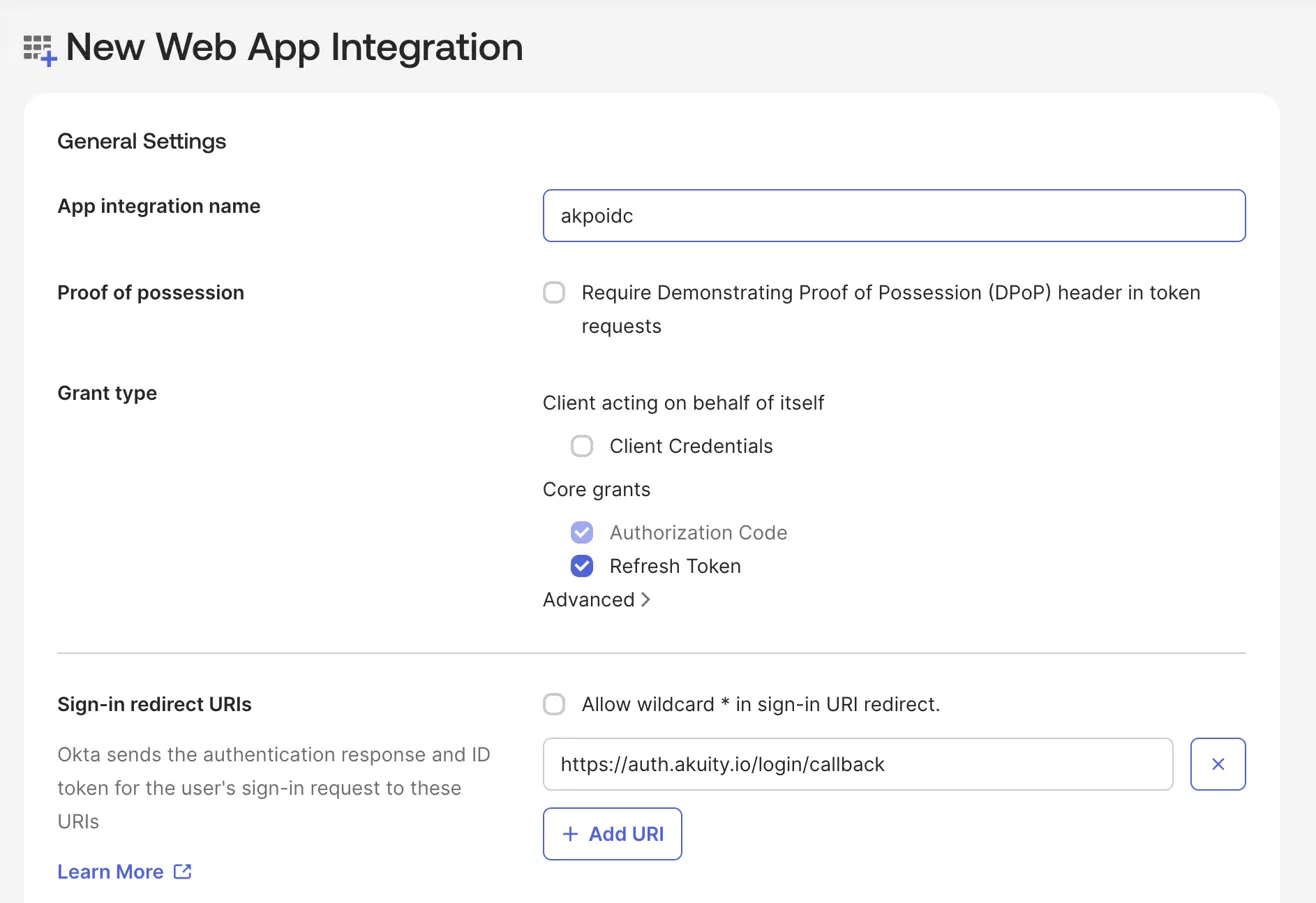Click the New Web App Integration heading
This screenshot has height=903, width=1316.
tap(295, 48)
